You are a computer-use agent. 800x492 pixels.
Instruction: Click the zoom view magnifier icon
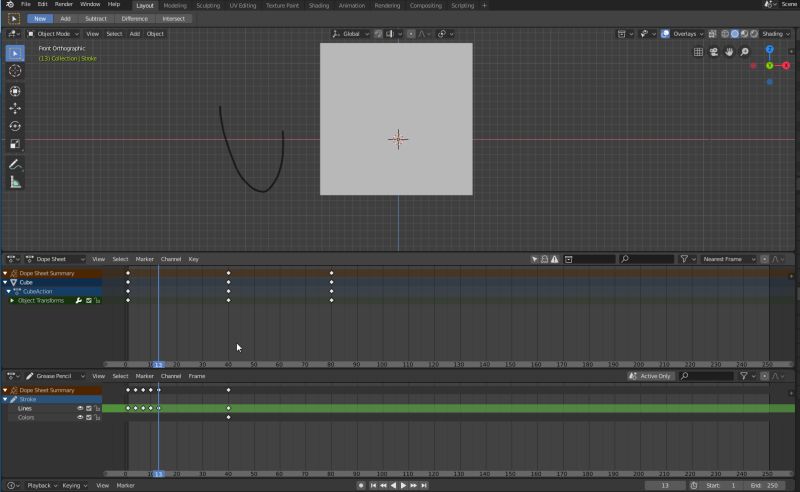745,52
